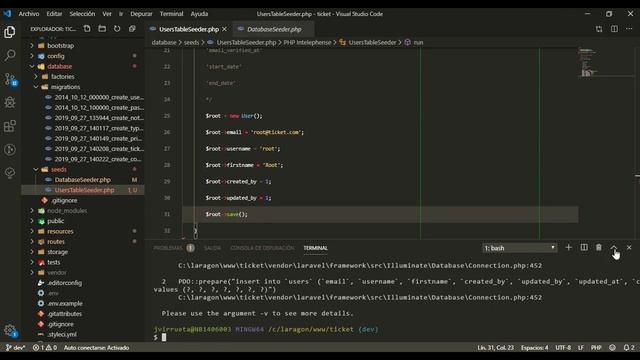Click UsersTableSeeder class in breadcrumb
The width and height of the screenshot is (640, 360).
[x=372, y=42]
